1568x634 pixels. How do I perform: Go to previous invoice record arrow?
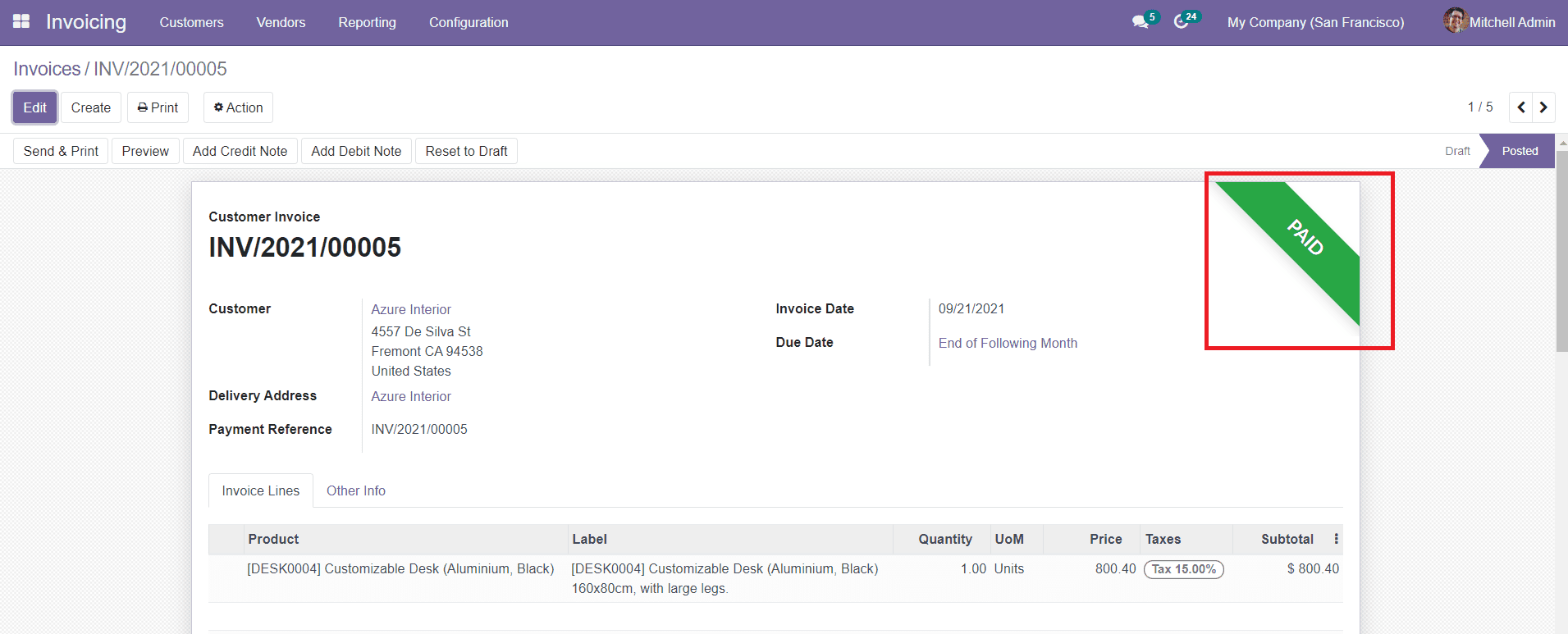[x=1521, y=107]
